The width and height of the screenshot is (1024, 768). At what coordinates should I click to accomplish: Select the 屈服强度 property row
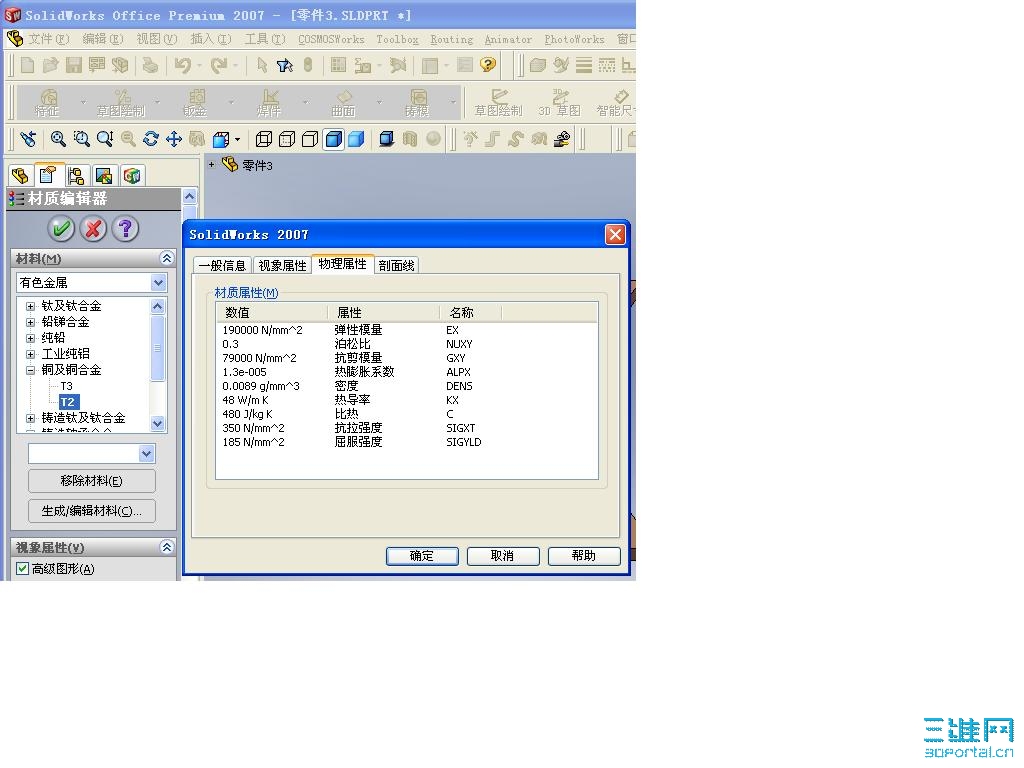click(406, 442)
